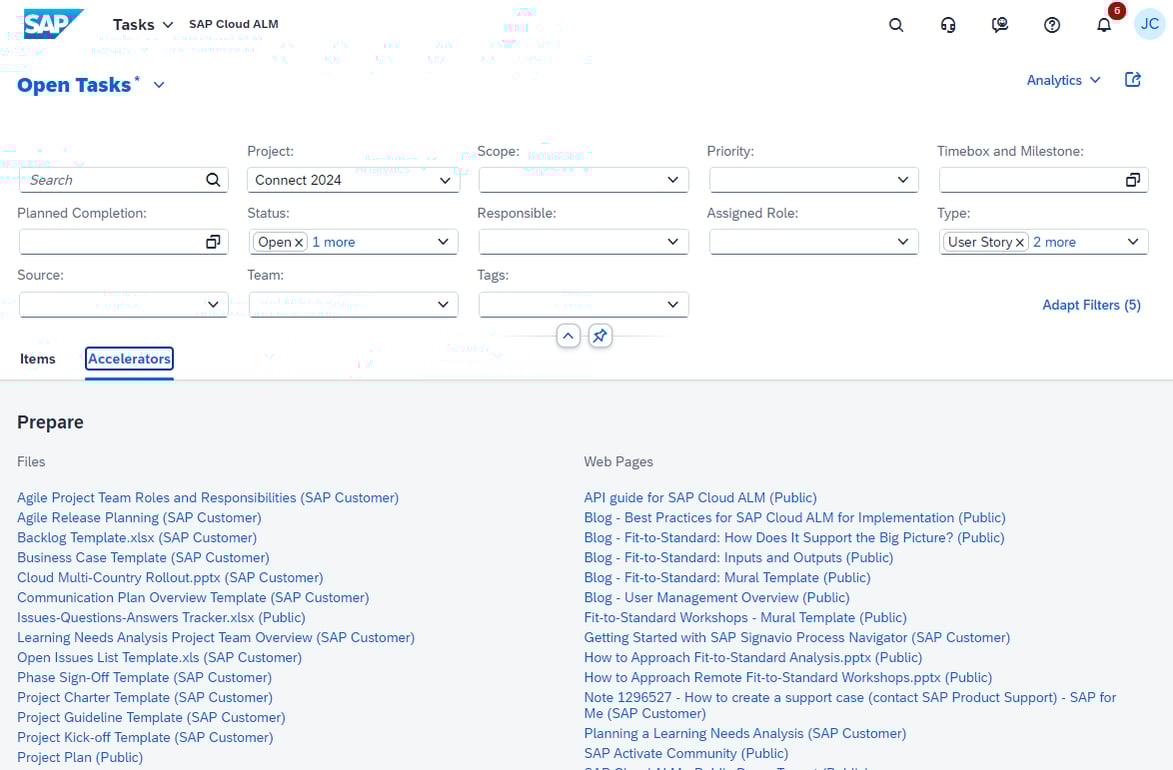The height and width of the screenshot is (770, 1173).
Task: Open the Timebox and Milestone value help icon
Action: [x=1133, y=180]
